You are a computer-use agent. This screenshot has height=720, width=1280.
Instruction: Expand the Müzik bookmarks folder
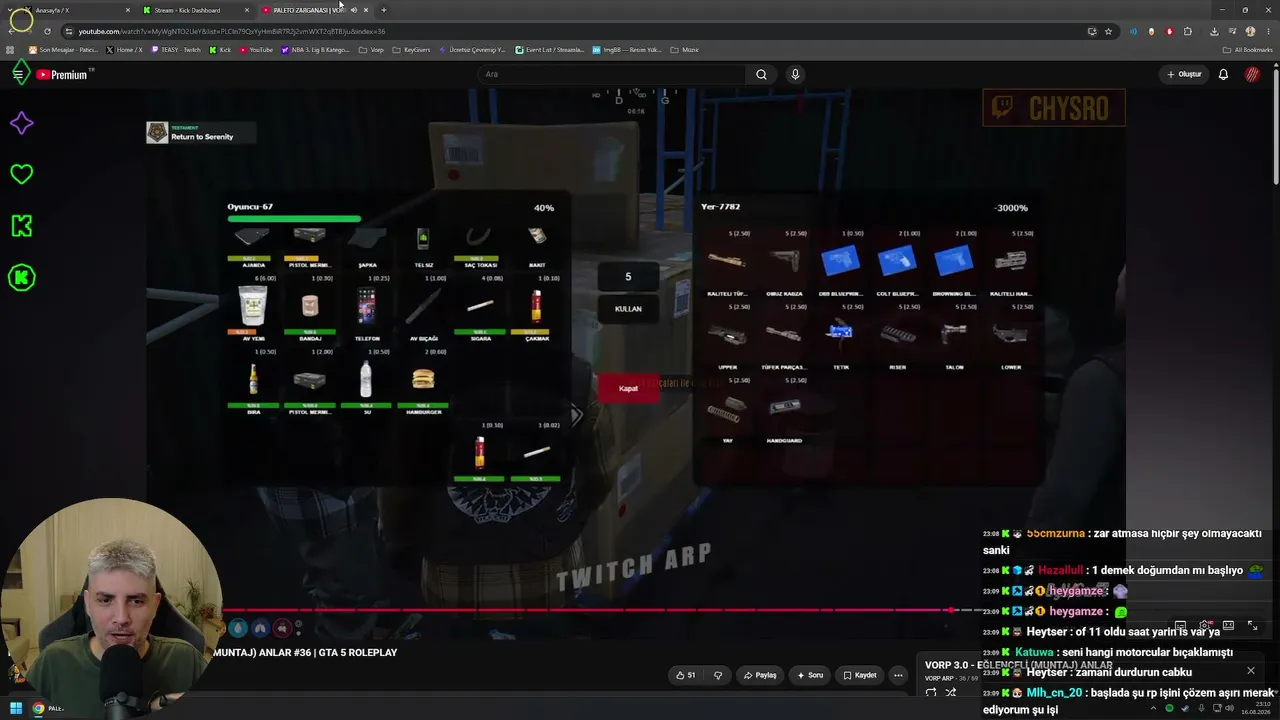pos(685,49)
